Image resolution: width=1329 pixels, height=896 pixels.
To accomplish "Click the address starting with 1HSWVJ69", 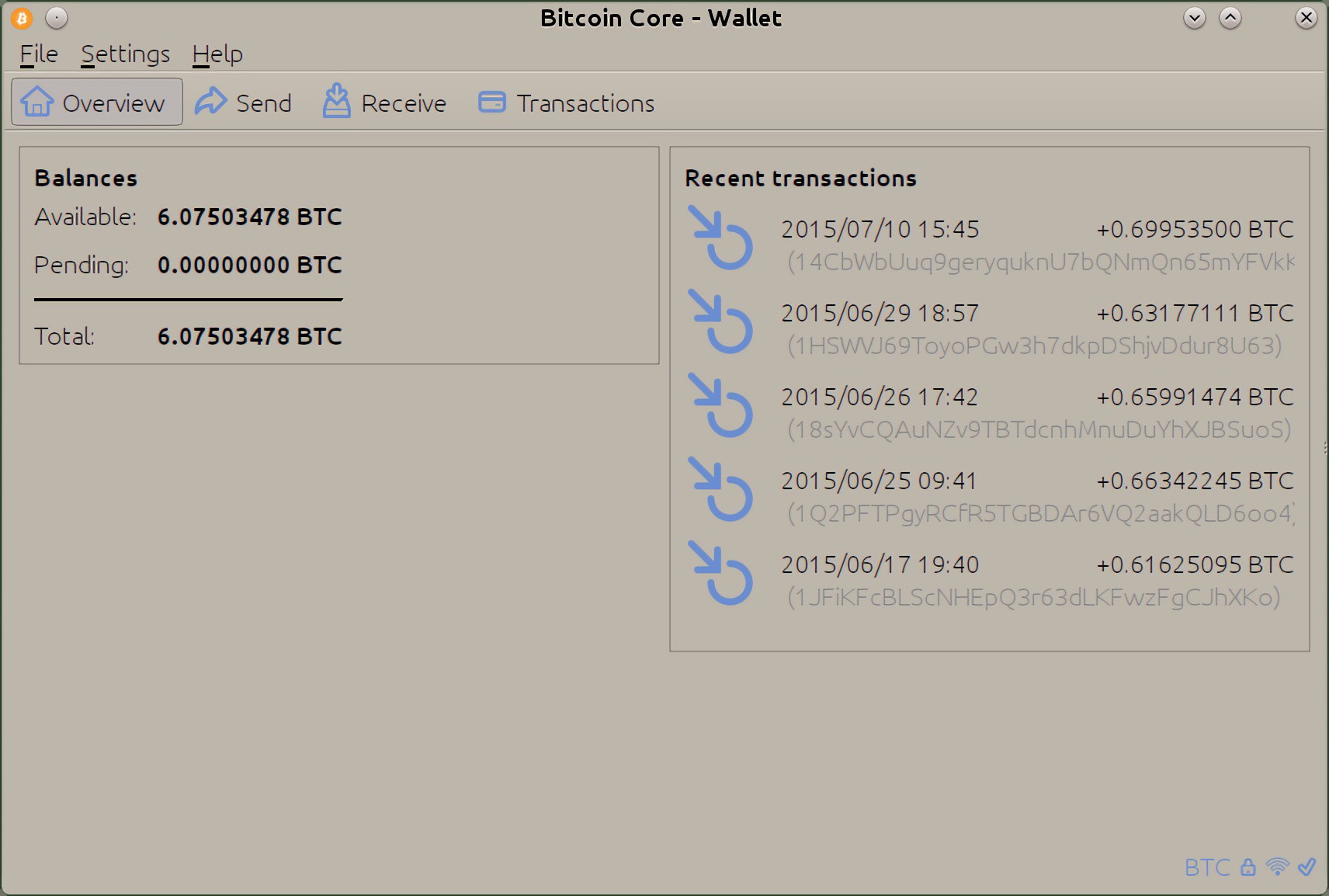I will (1035, 346).
